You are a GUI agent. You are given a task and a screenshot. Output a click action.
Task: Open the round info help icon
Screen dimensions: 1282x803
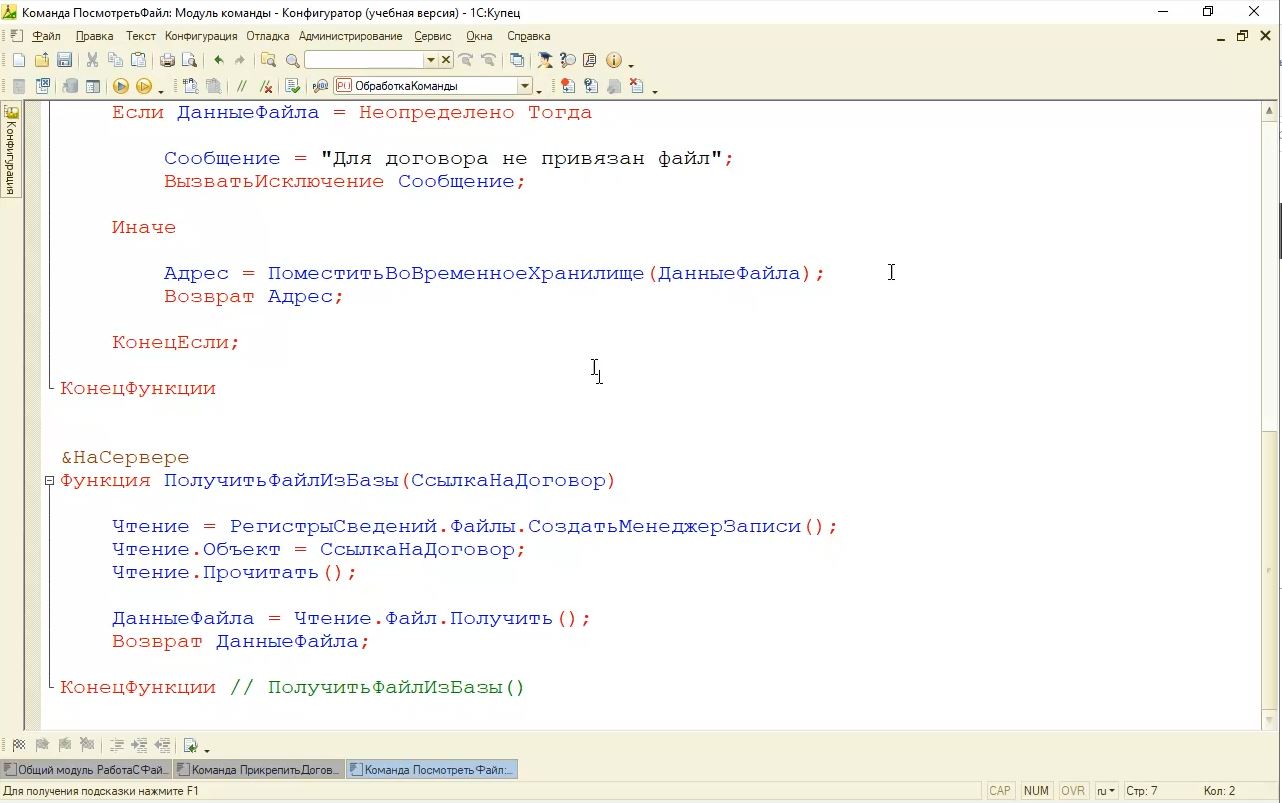tap(613, 61)
